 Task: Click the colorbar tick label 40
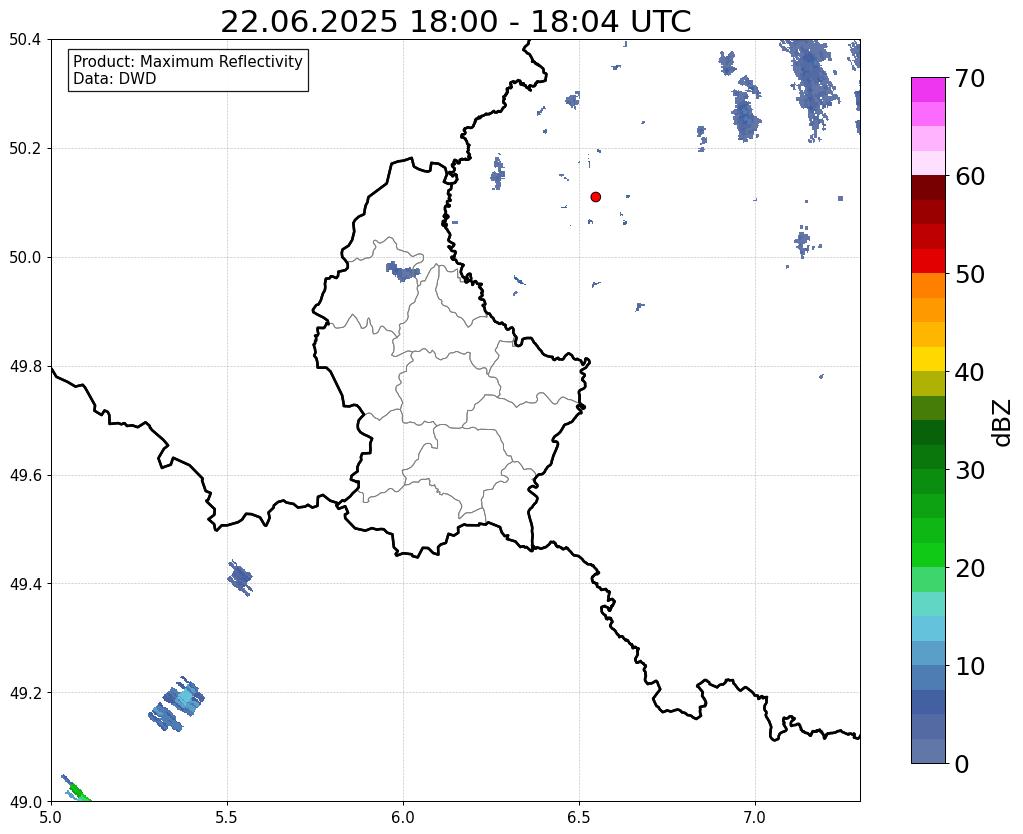coord(970,372)
